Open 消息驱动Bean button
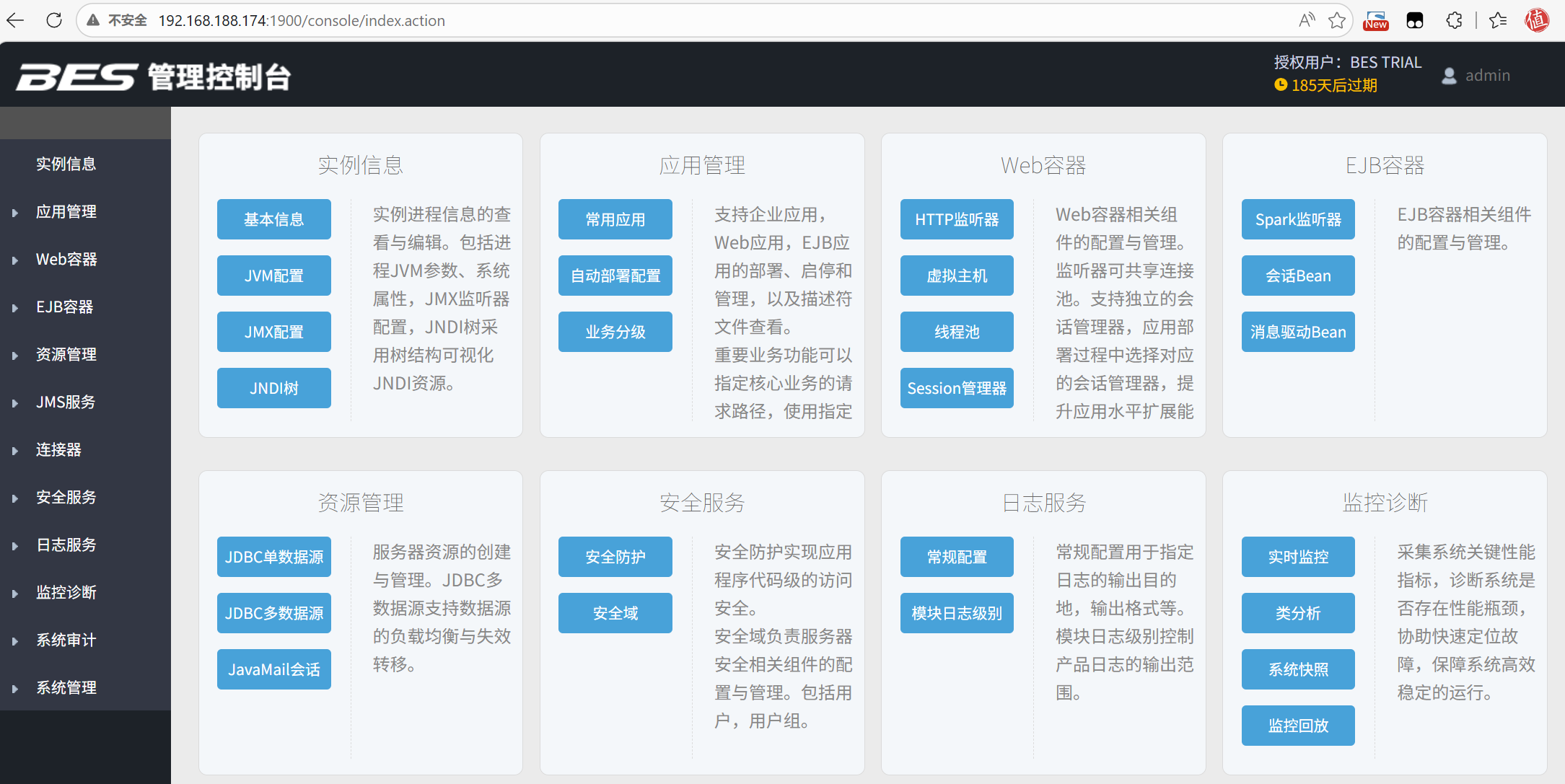Viewport: 1565px width, 784px height. pyautogui.click(x=1298, y=332)
